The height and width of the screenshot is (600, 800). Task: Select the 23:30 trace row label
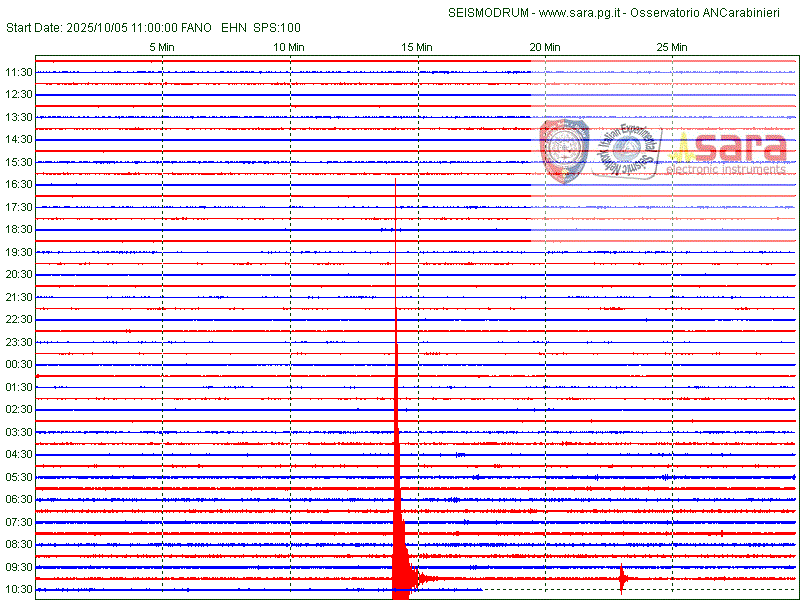click(x=20, y=342)
